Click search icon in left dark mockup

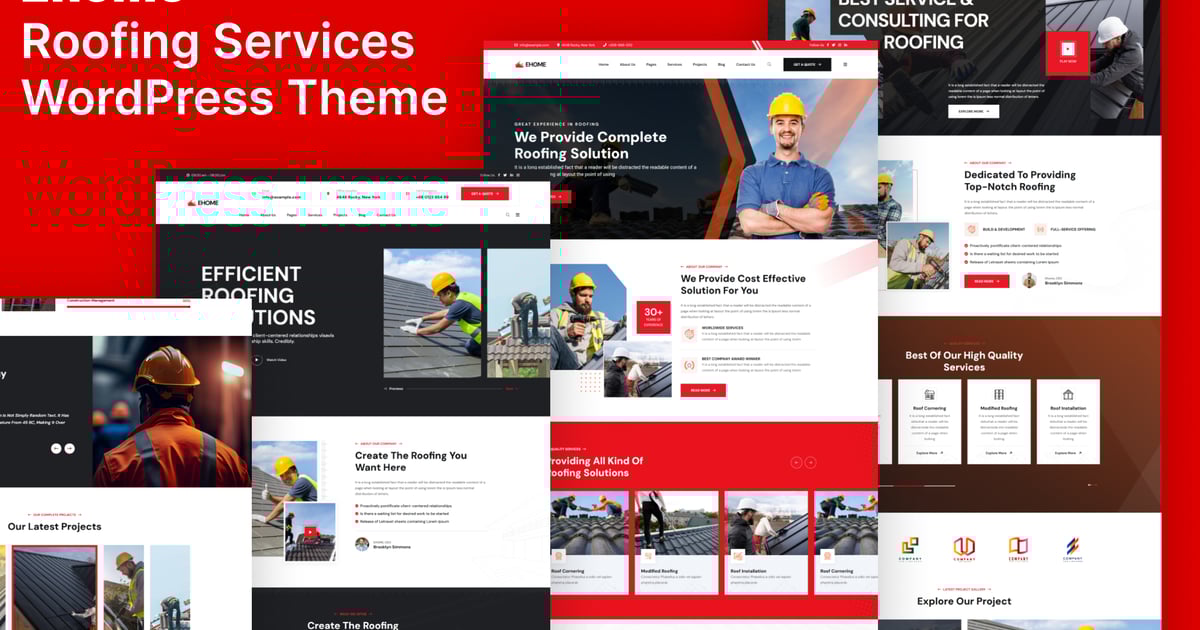point(507,214)
